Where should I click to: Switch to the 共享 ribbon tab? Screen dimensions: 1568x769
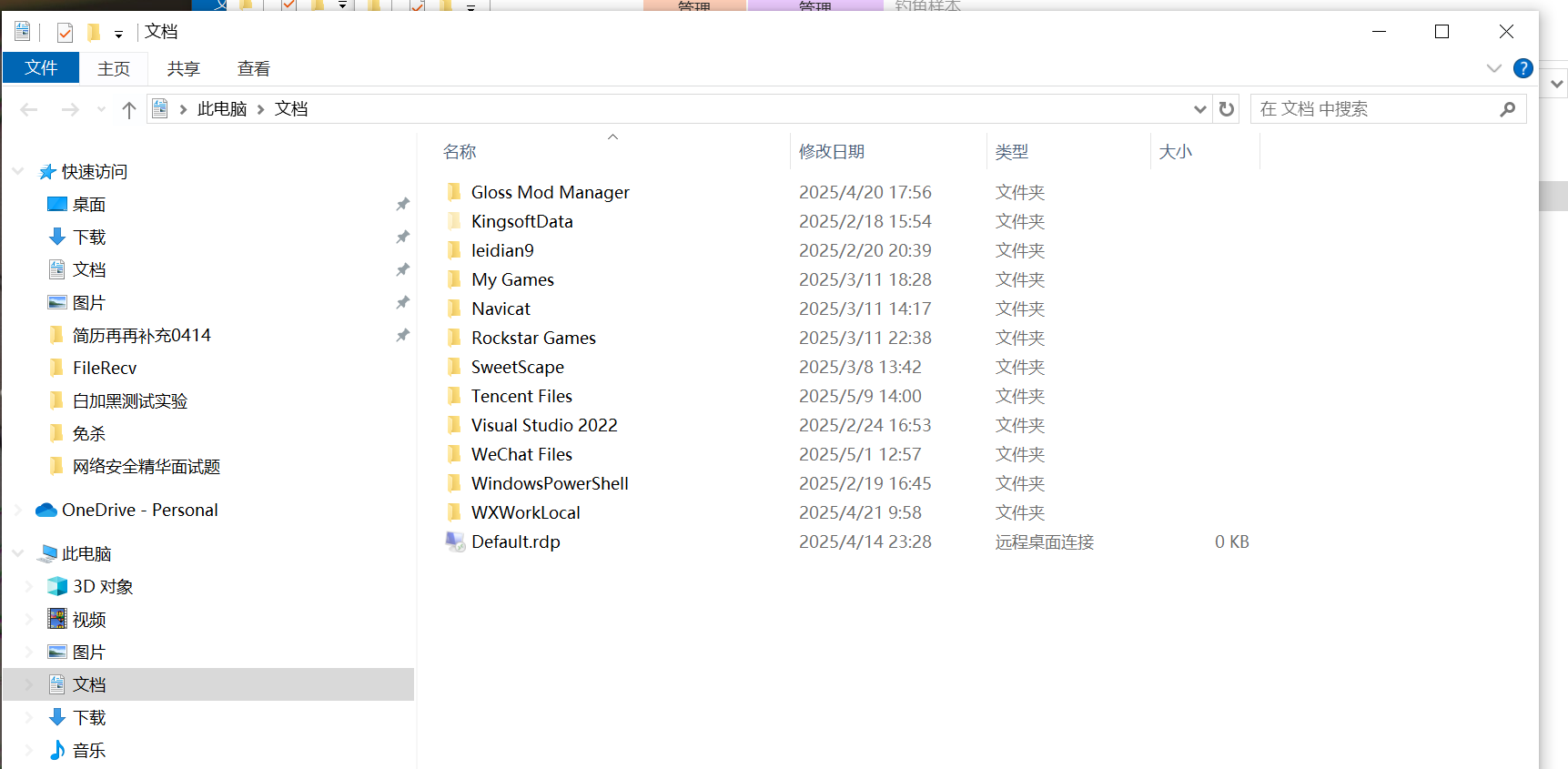coord(183,69)
